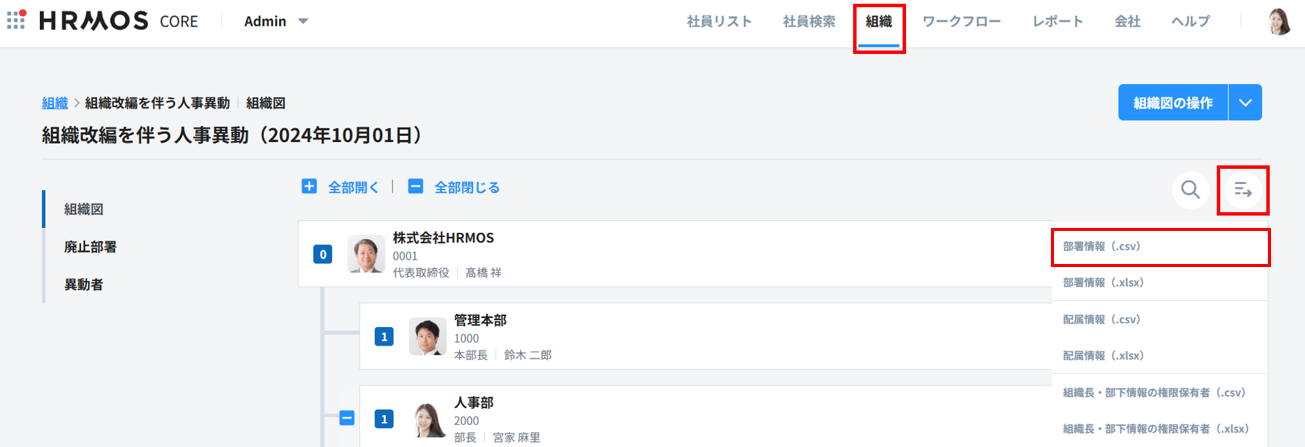Expand the 組織図の操作 dropdown arrow
The height and width of the screenshot is (447, 1305).
[x=1244, y=102]
